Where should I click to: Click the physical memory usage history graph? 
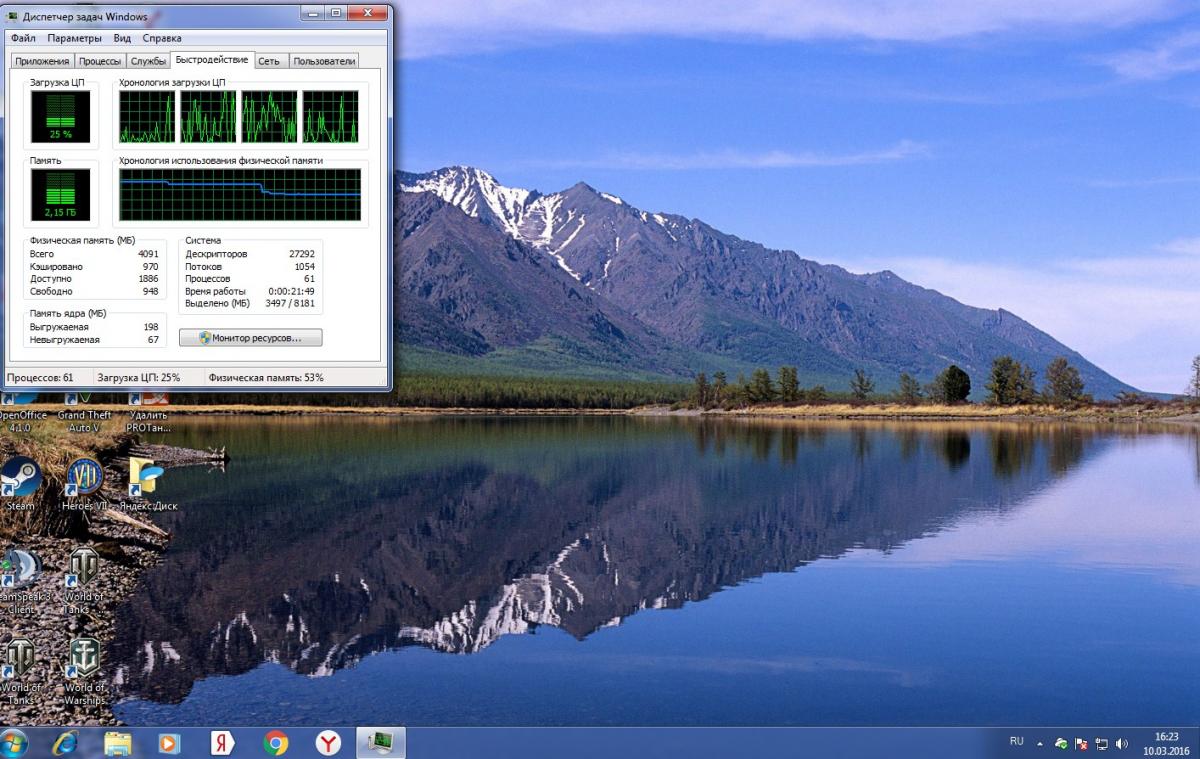pyautogui.click(x=240, y=195)
